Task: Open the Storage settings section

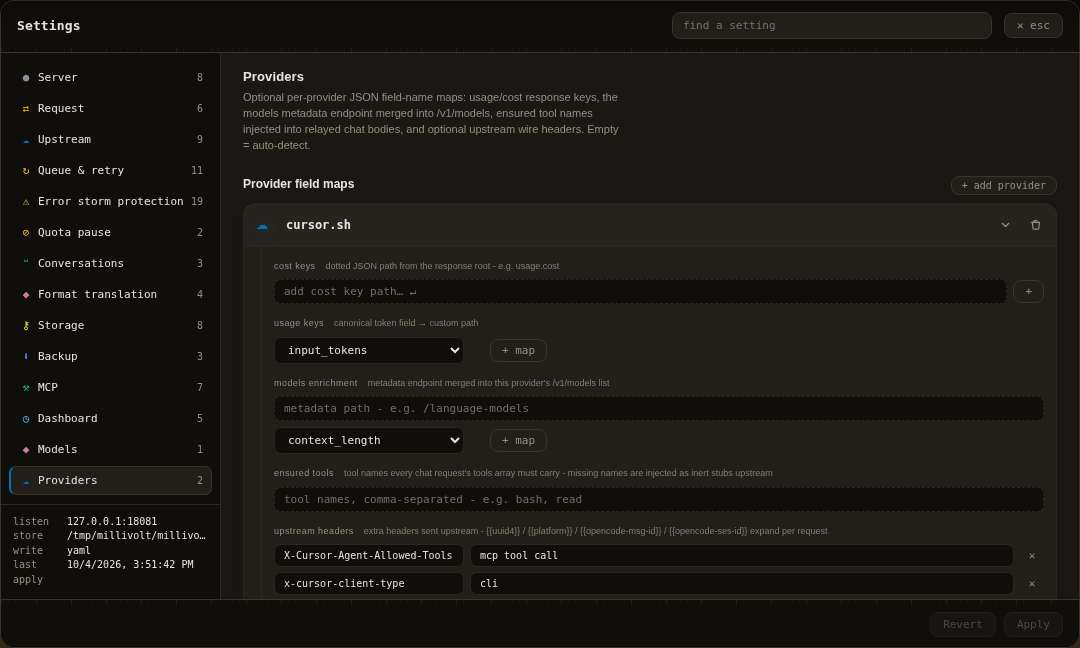Action: coord(110,326)
